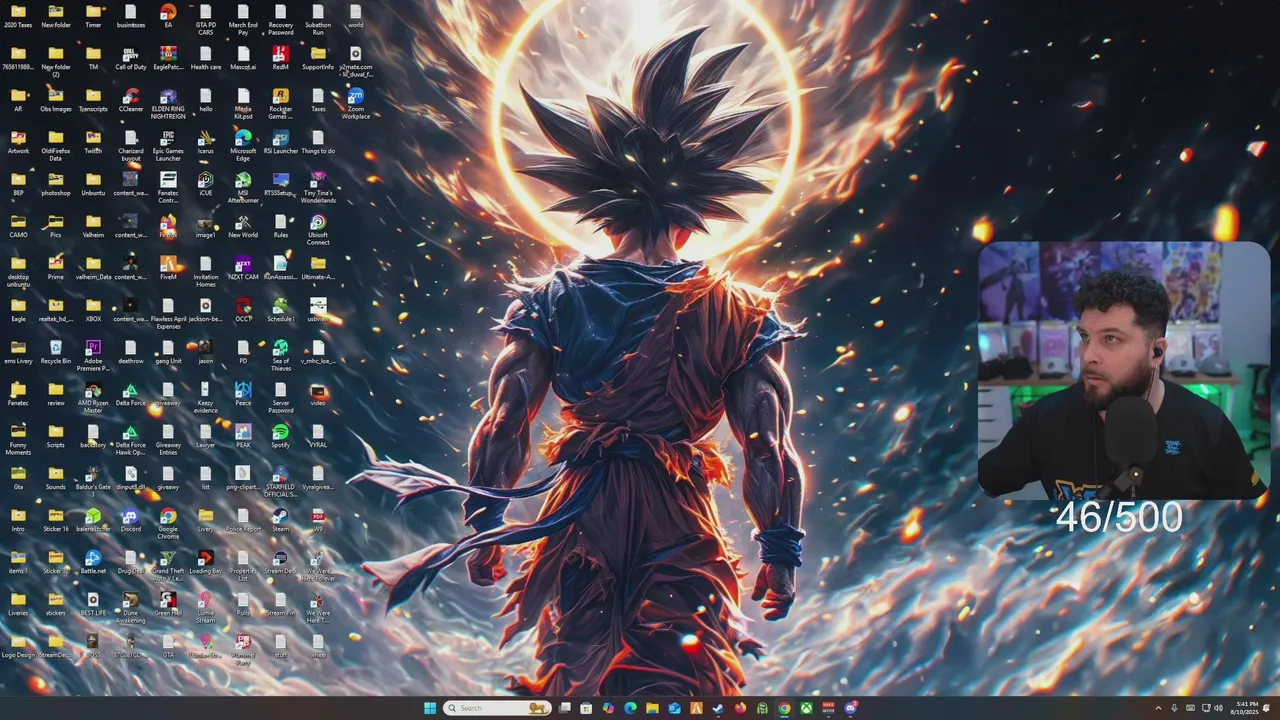Select the Obs Images folder
The height and width of the screenshot is (720, 1280).
pos(56,100)
